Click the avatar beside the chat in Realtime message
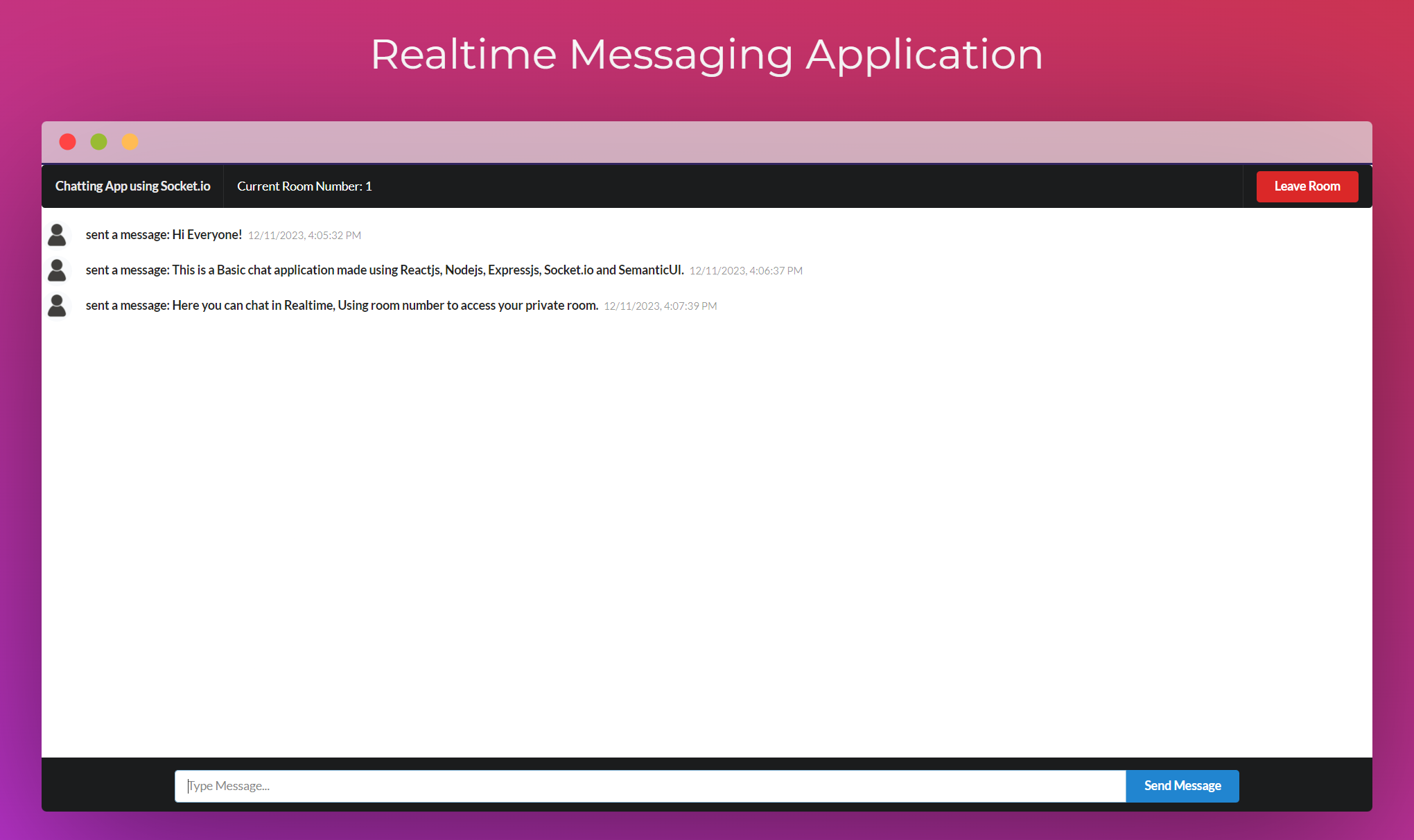The image size is (1414, 840). [x=57, y=306]
